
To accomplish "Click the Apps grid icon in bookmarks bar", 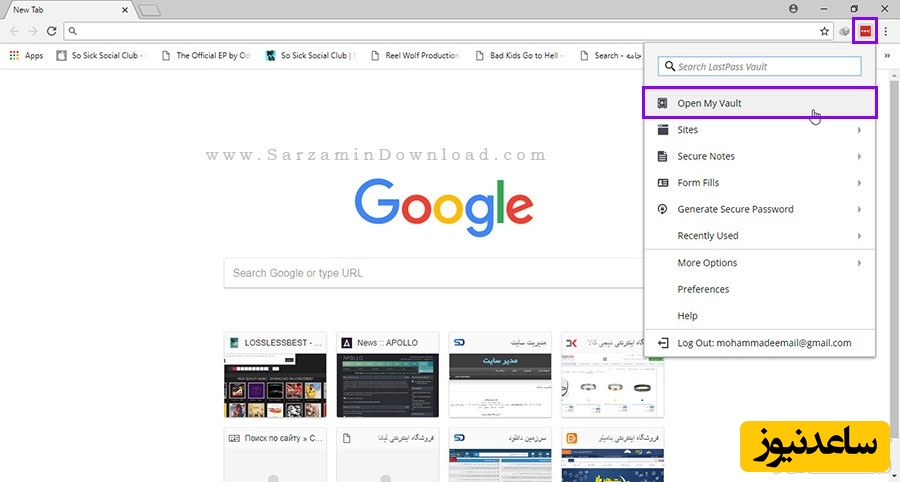I will 14,56.
